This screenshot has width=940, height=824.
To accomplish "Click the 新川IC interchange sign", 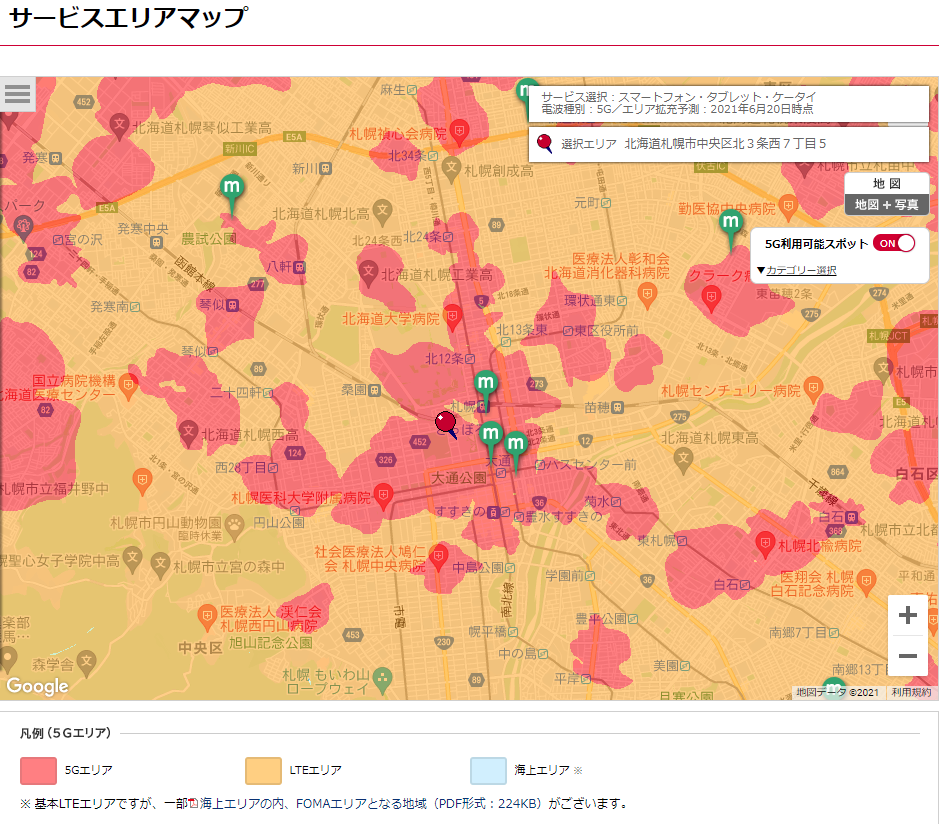I will point(240,148).
